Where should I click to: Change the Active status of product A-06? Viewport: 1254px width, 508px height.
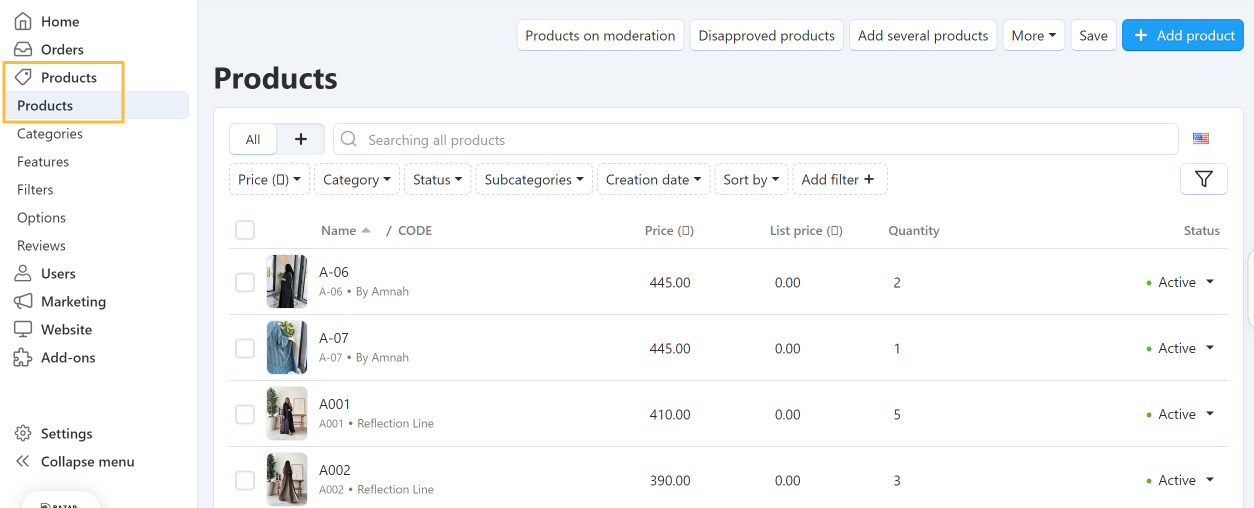tap(1180, 282)
